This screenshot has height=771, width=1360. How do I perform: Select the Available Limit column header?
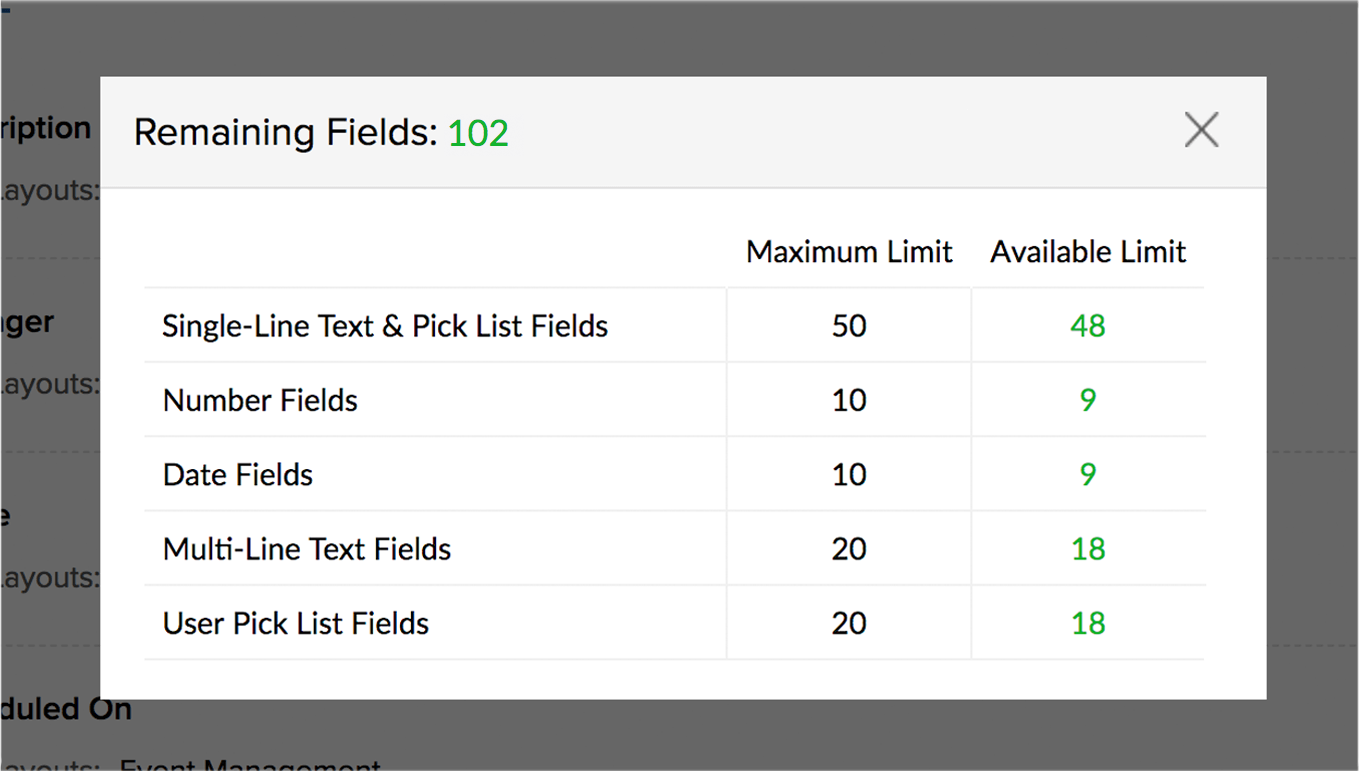coord(1088,252)
